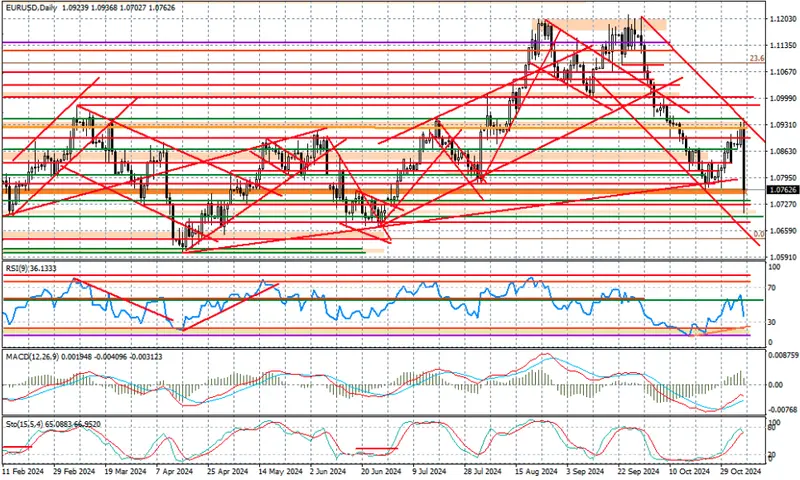Click the -0.00768 MACD scale value
Image resolution: width=800 pixels, height=480 pixels.
782,410
